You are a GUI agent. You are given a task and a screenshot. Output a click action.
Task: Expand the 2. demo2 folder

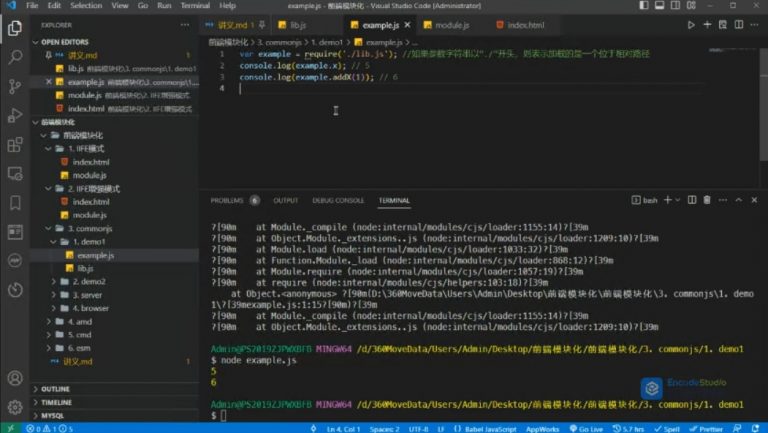[89, 282]
